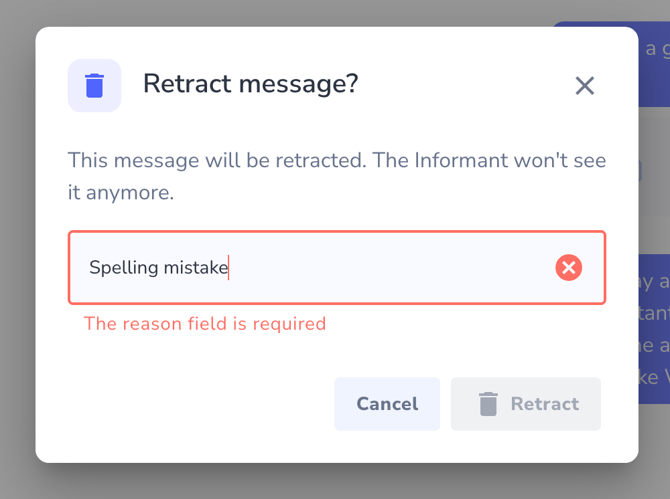Click the "it anymore." line of the description
Viewport: 670px width, 499px height.
[x=121, y=193]
